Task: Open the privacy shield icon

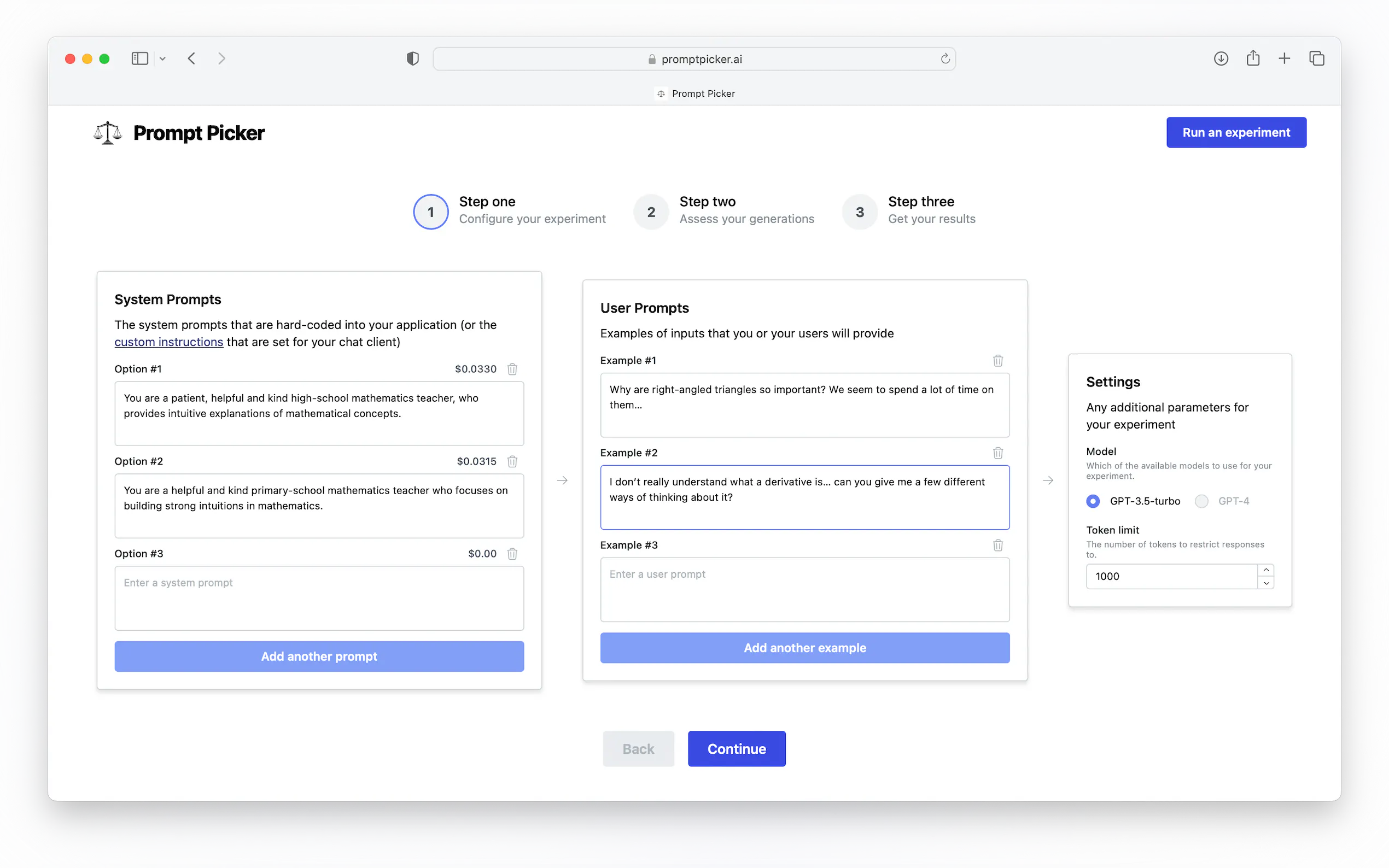Action: click(412, 58)
